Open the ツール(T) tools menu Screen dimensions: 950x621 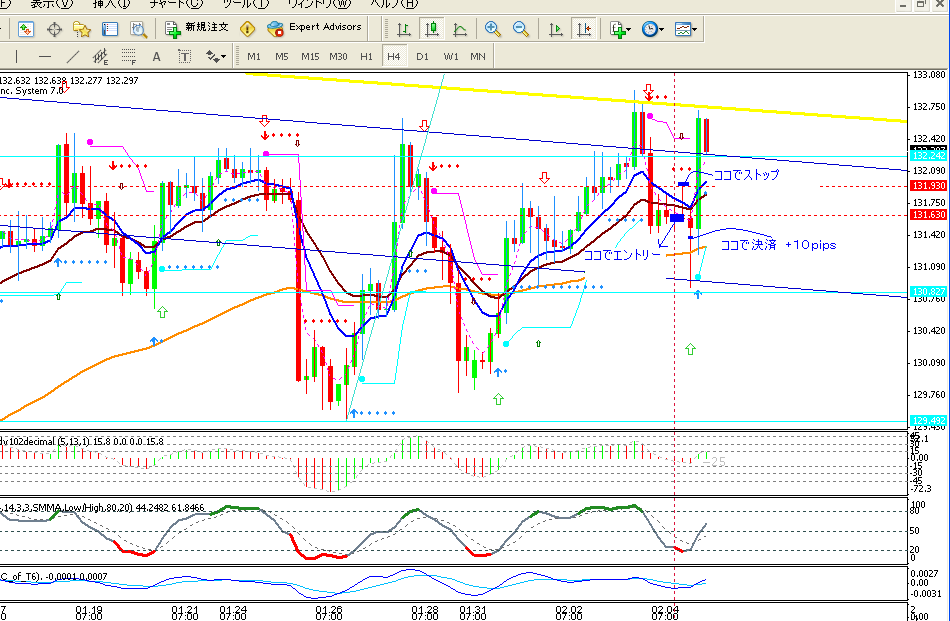(246, 4)
